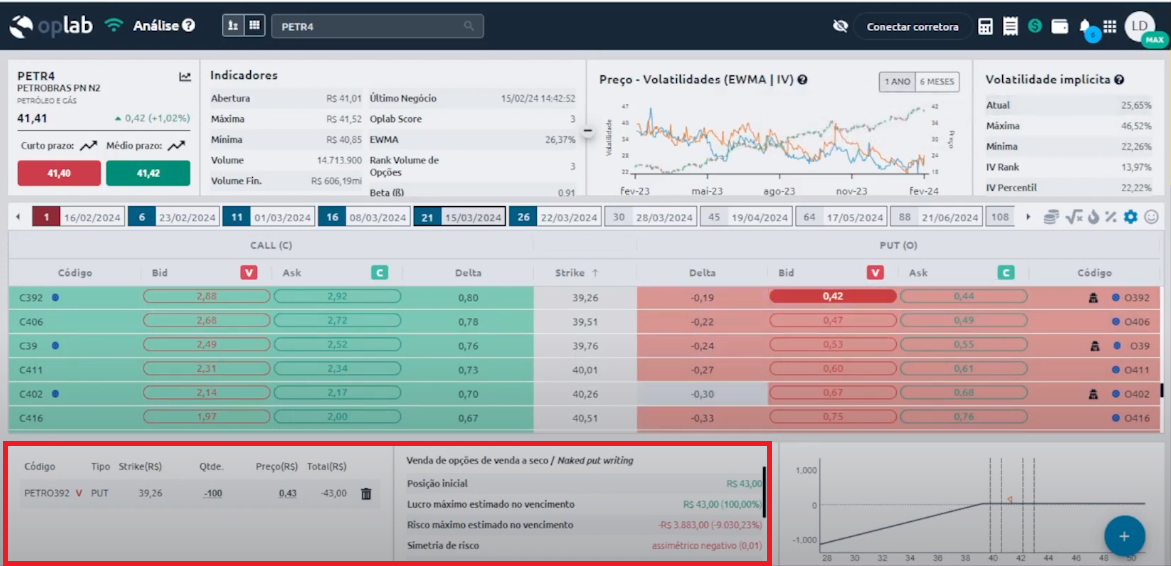Delete the PETRO392 position with trash icon
The image size is (1171, 566).
[366, 493]
